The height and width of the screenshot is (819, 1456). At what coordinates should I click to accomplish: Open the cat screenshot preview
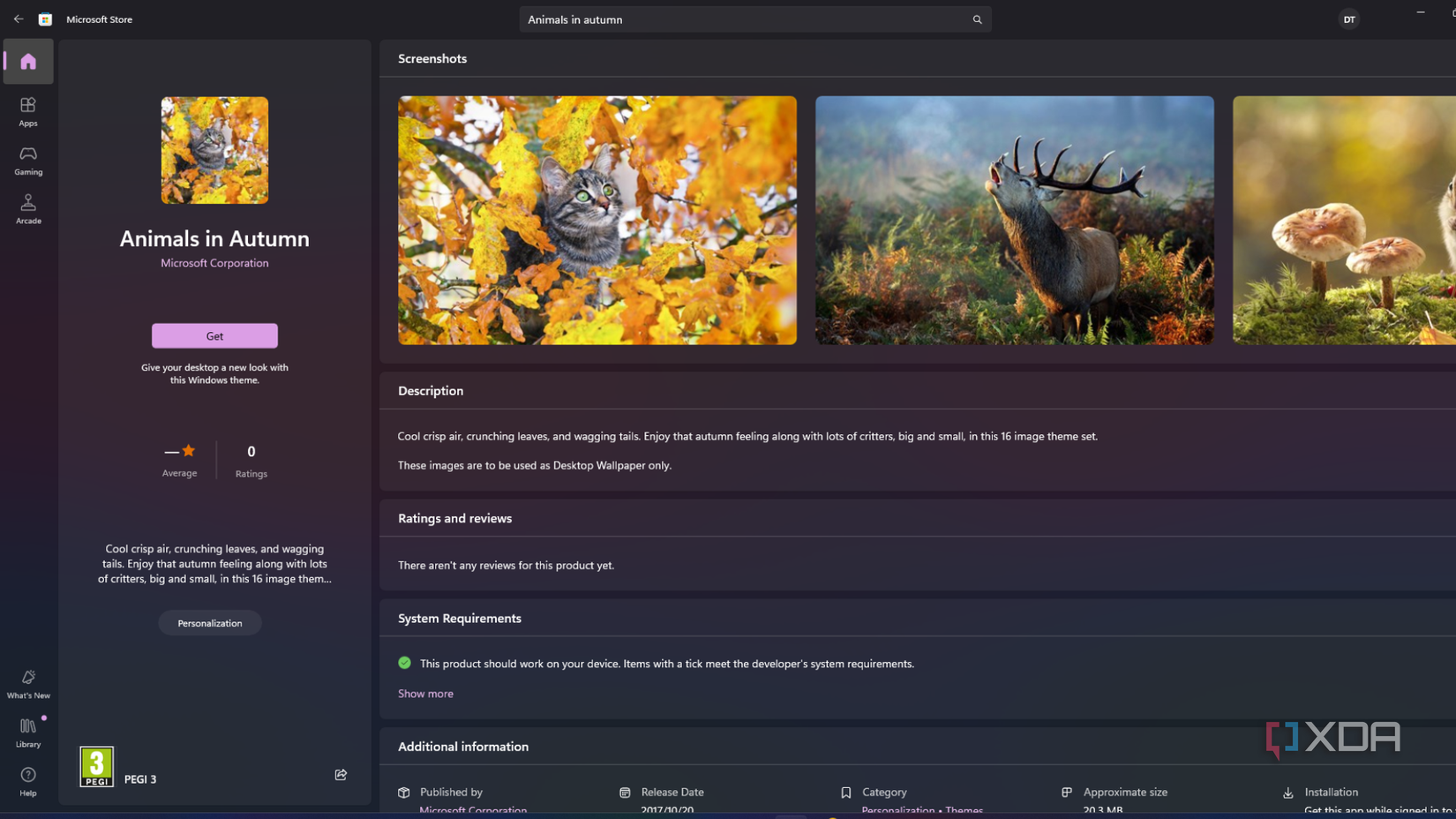coord(597,220)
